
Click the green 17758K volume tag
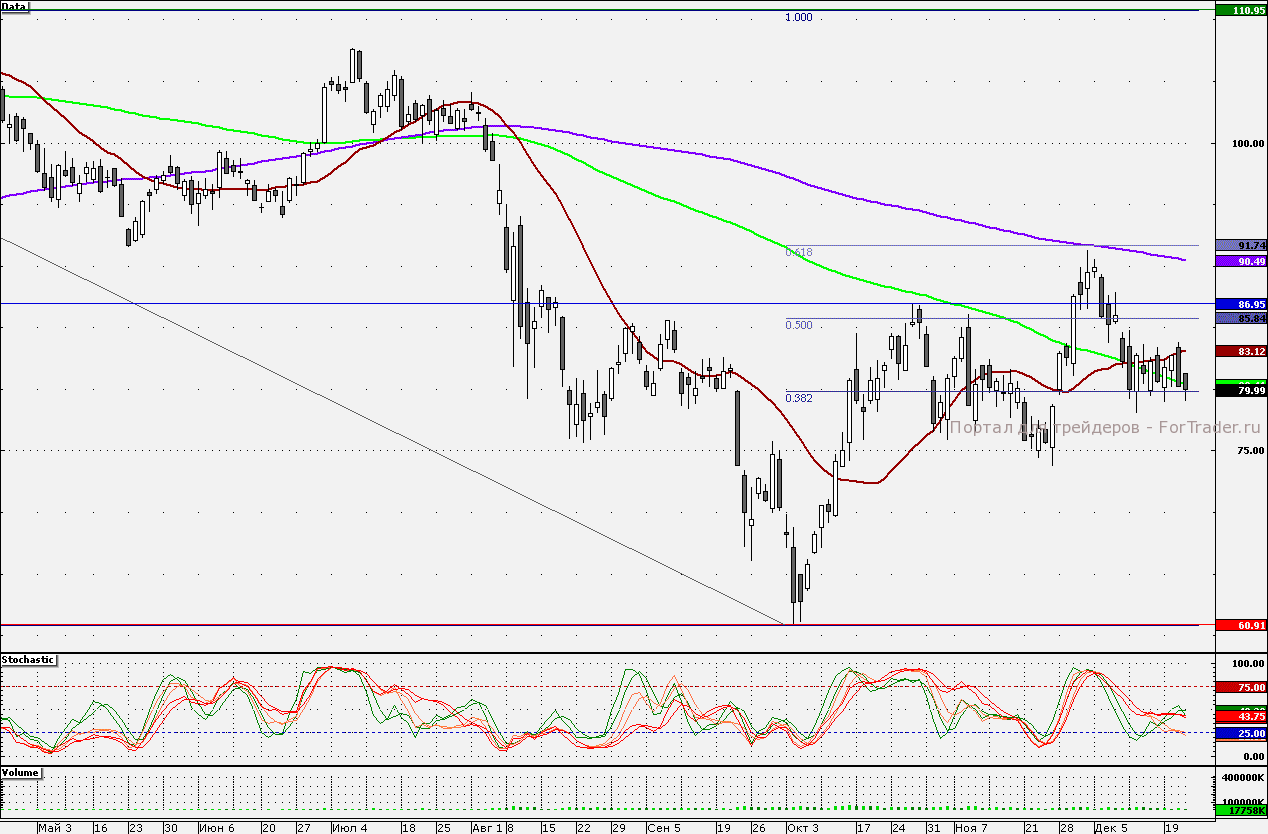(x=1240, y=810)
